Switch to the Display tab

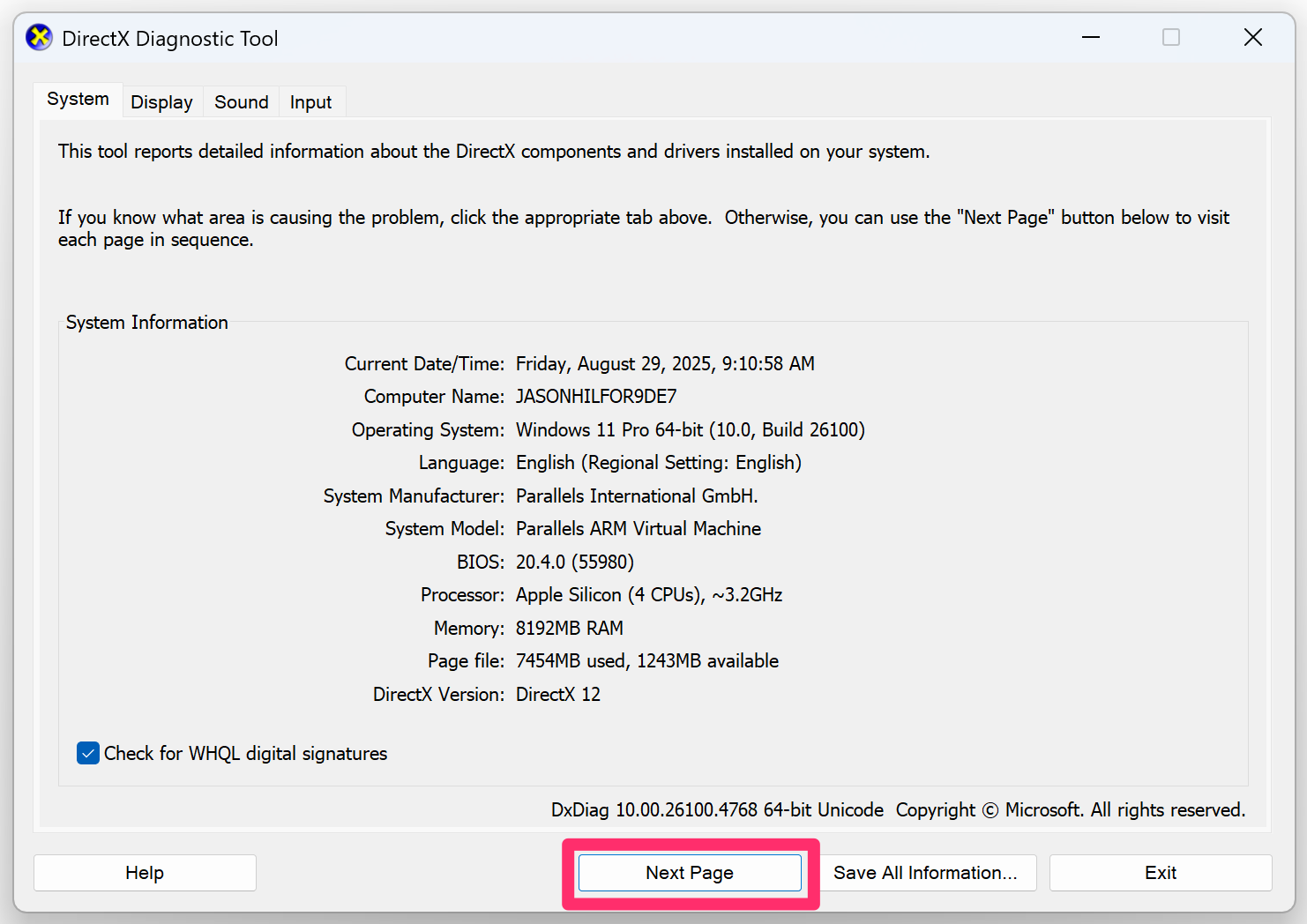(161, 101)
